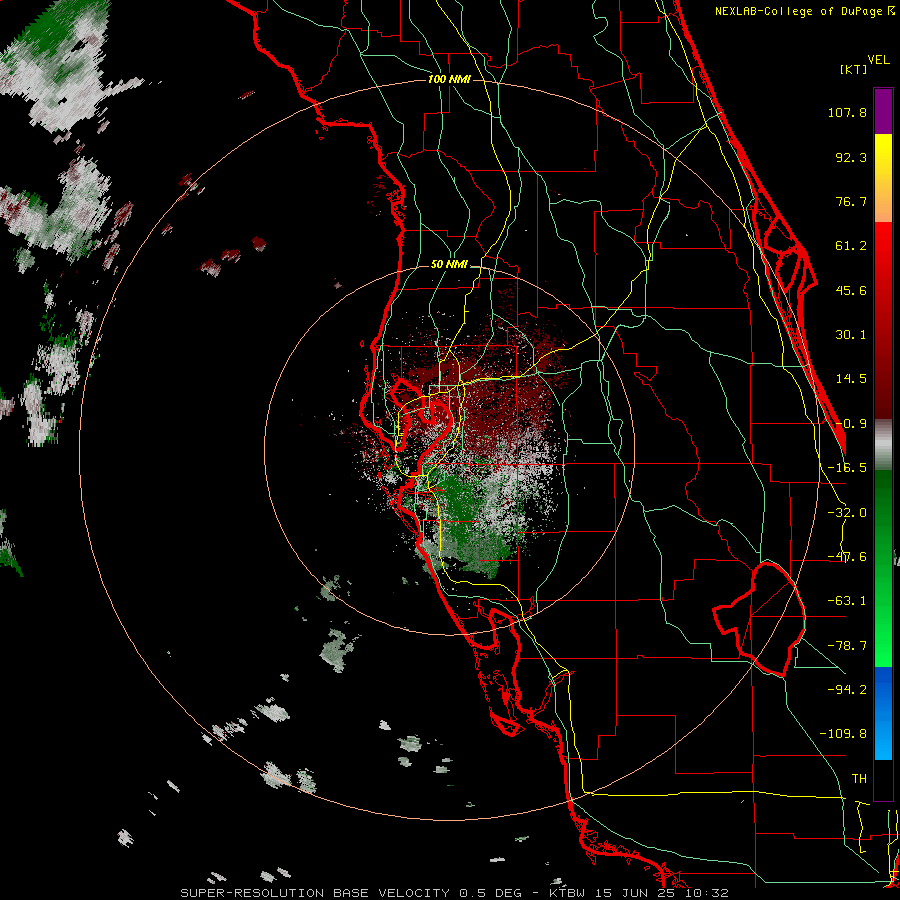The image size is (900, 900).
Task: Click the KTBW station identifier in the caption
Action: click(567, 893)
